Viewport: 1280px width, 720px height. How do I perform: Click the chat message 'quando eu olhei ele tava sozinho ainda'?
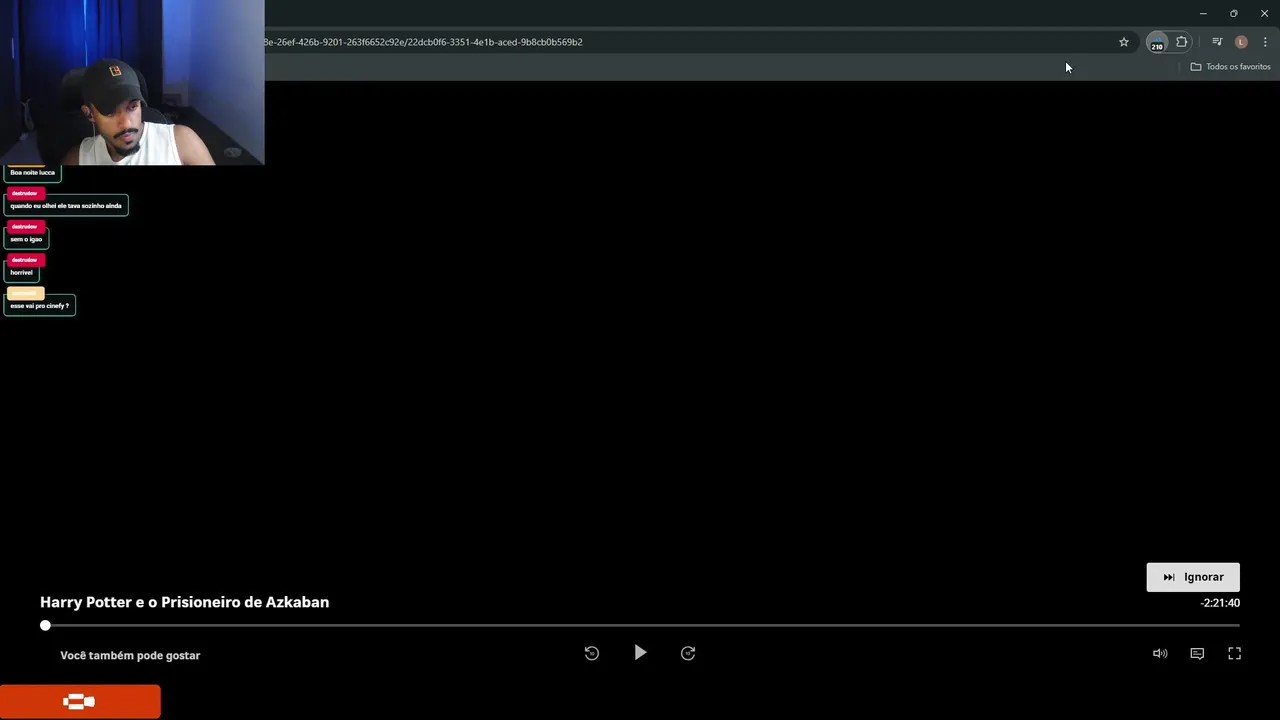pyautogui.click(x=66, y=205)
